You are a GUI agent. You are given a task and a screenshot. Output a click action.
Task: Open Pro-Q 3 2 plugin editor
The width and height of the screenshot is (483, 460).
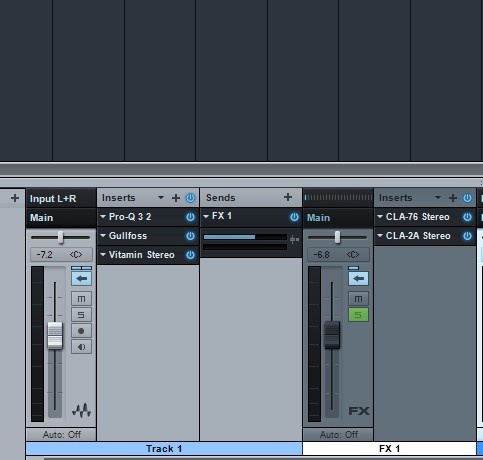pyautogui.click(x=130, y=217)
